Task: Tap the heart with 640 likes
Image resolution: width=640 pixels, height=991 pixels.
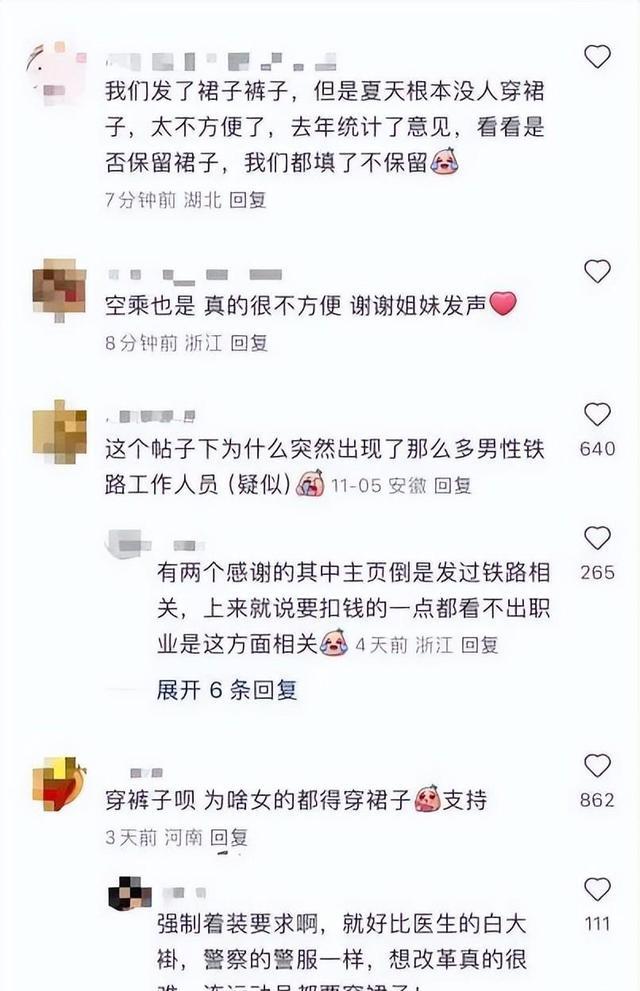Action: [597, 415]
